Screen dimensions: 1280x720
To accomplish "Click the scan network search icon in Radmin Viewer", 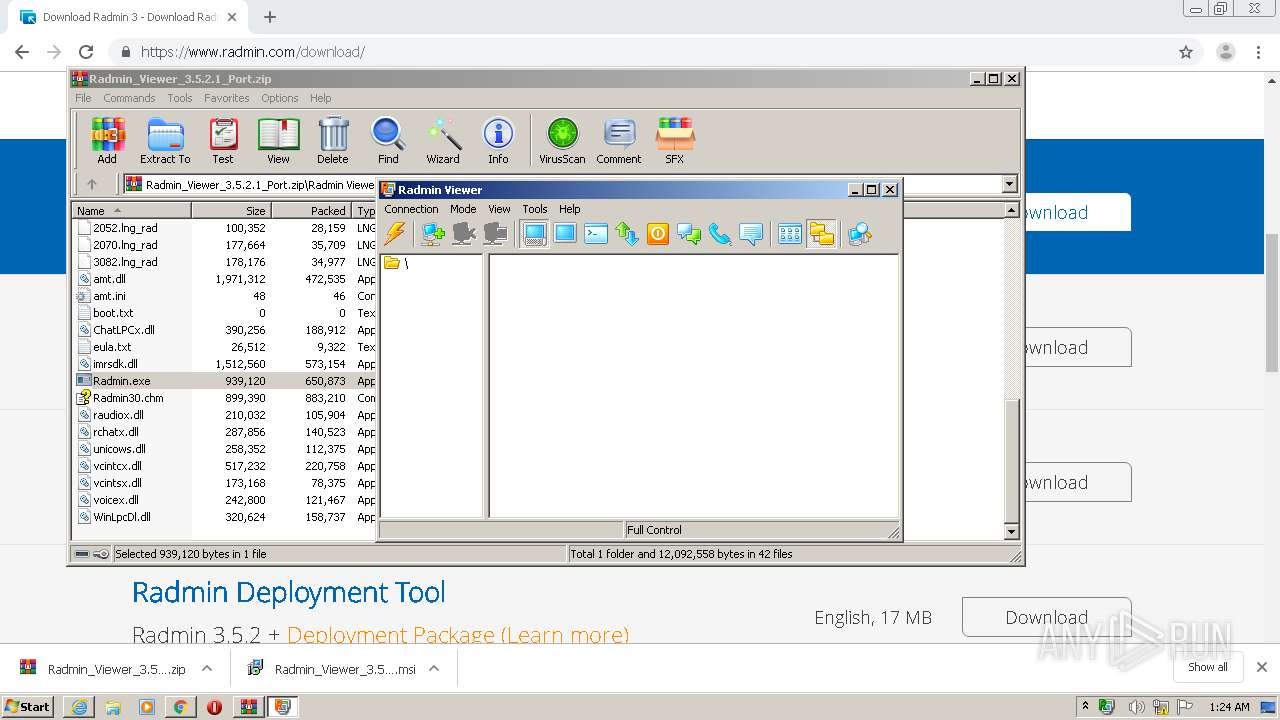I will [860, 234].
